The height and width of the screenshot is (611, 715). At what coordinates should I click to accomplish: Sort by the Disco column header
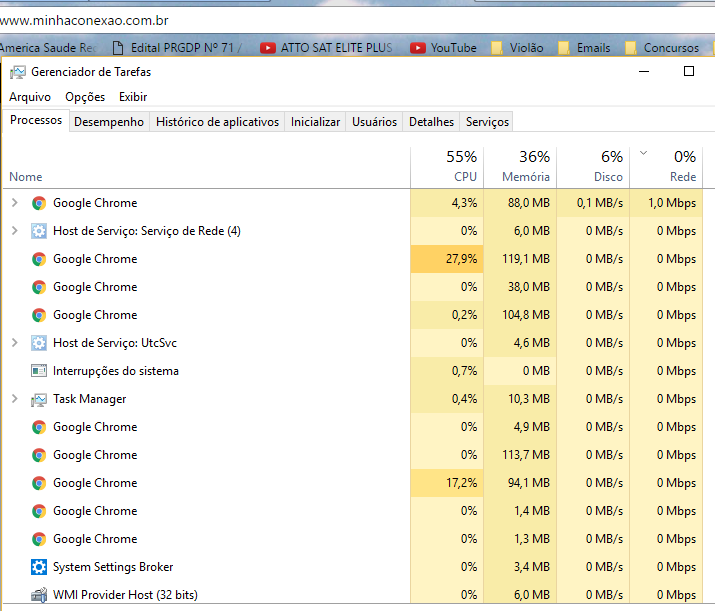pyautogui.click(x=593, y=167)
